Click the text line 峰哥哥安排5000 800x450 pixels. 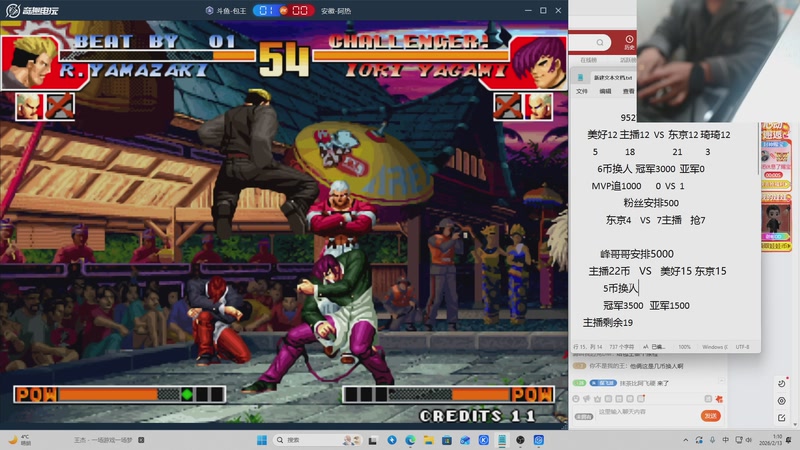[x=637, y=254]
